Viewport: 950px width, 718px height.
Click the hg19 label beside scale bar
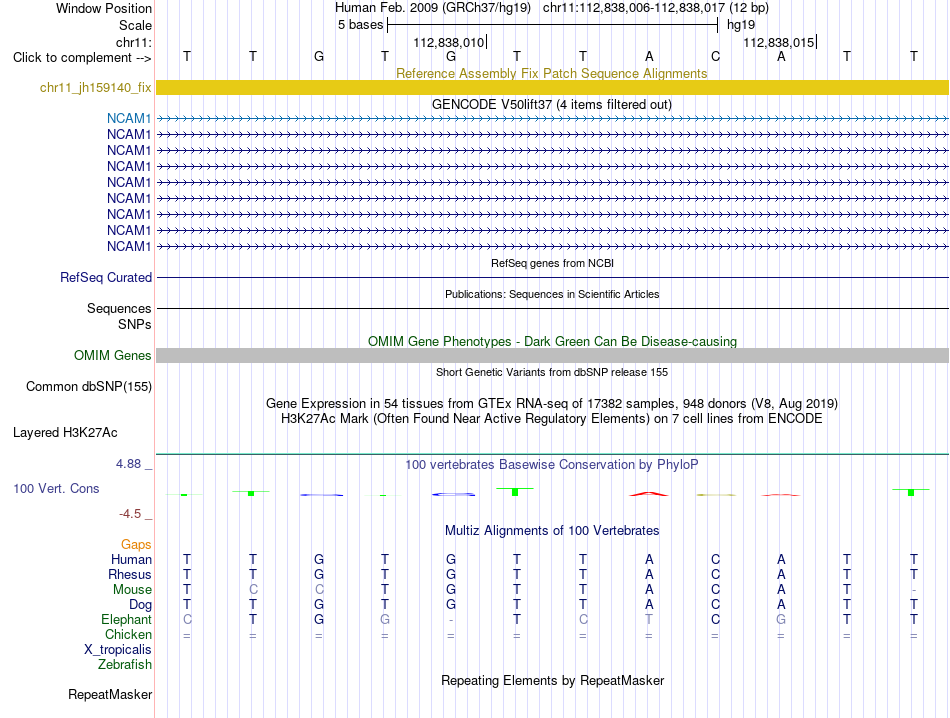click(x=741, y=25)
